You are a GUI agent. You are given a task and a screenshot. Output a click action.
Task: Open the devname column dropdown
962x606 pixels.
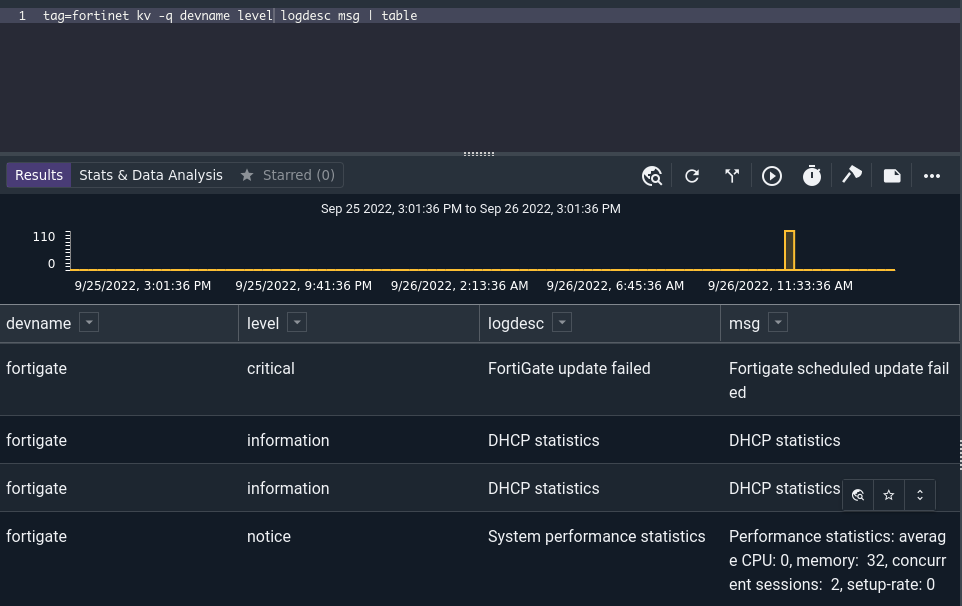[89, 322]
